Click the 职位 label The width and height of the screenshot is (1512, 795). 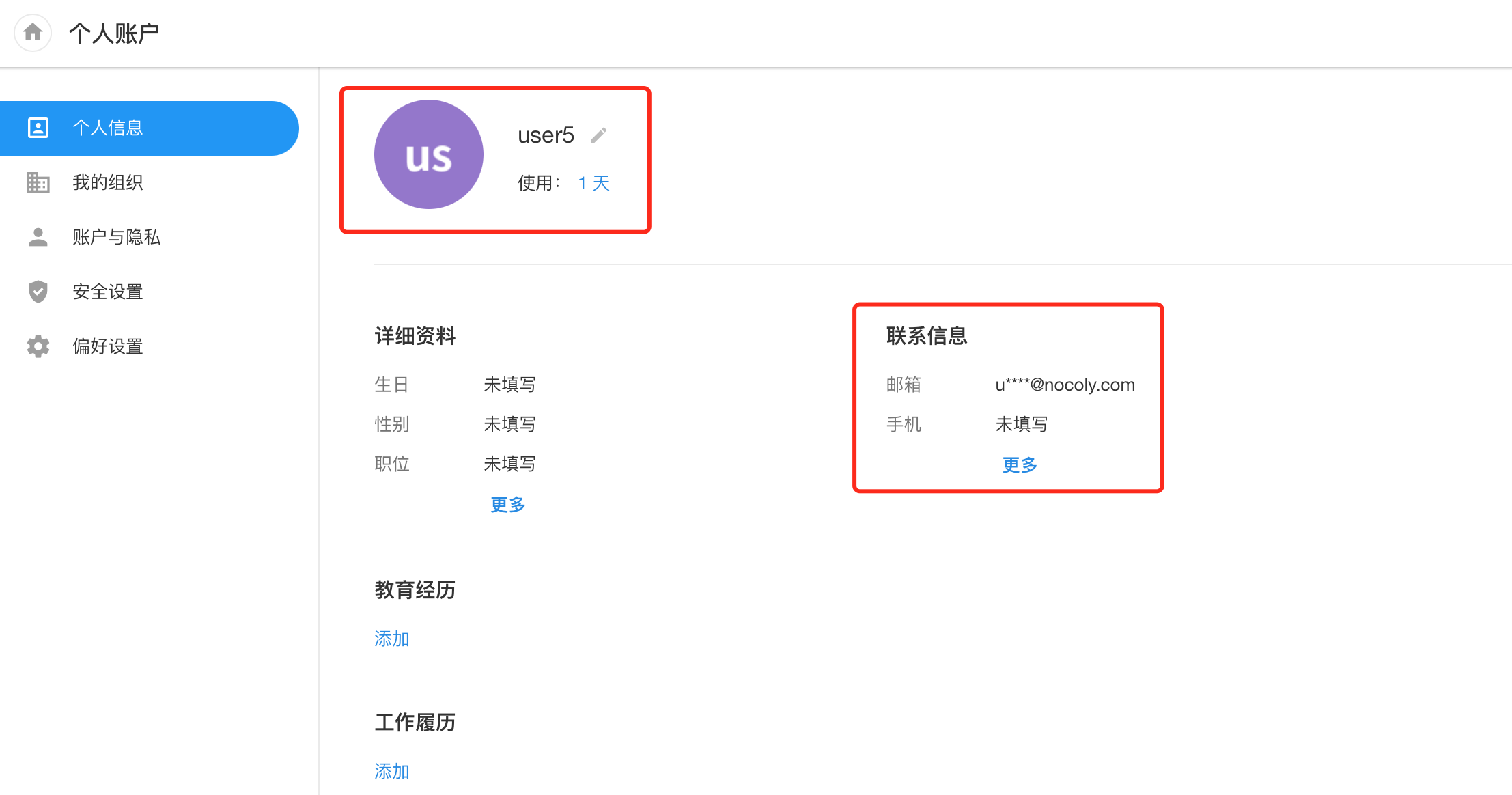[x=392, y=464]
